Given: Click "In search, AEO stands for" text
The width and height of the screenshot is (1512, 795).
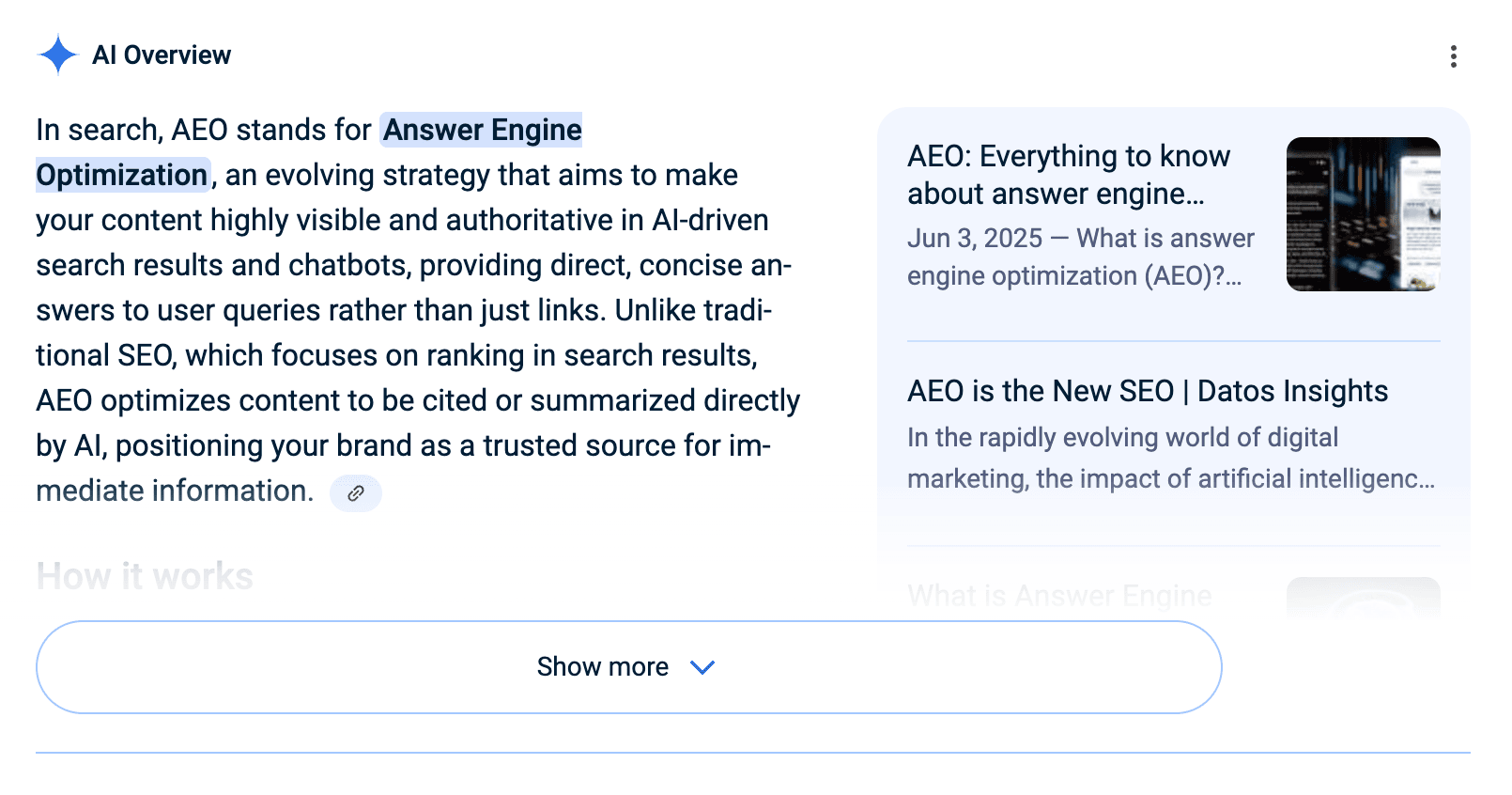Looking at the screenshot, I should point(203,130).
